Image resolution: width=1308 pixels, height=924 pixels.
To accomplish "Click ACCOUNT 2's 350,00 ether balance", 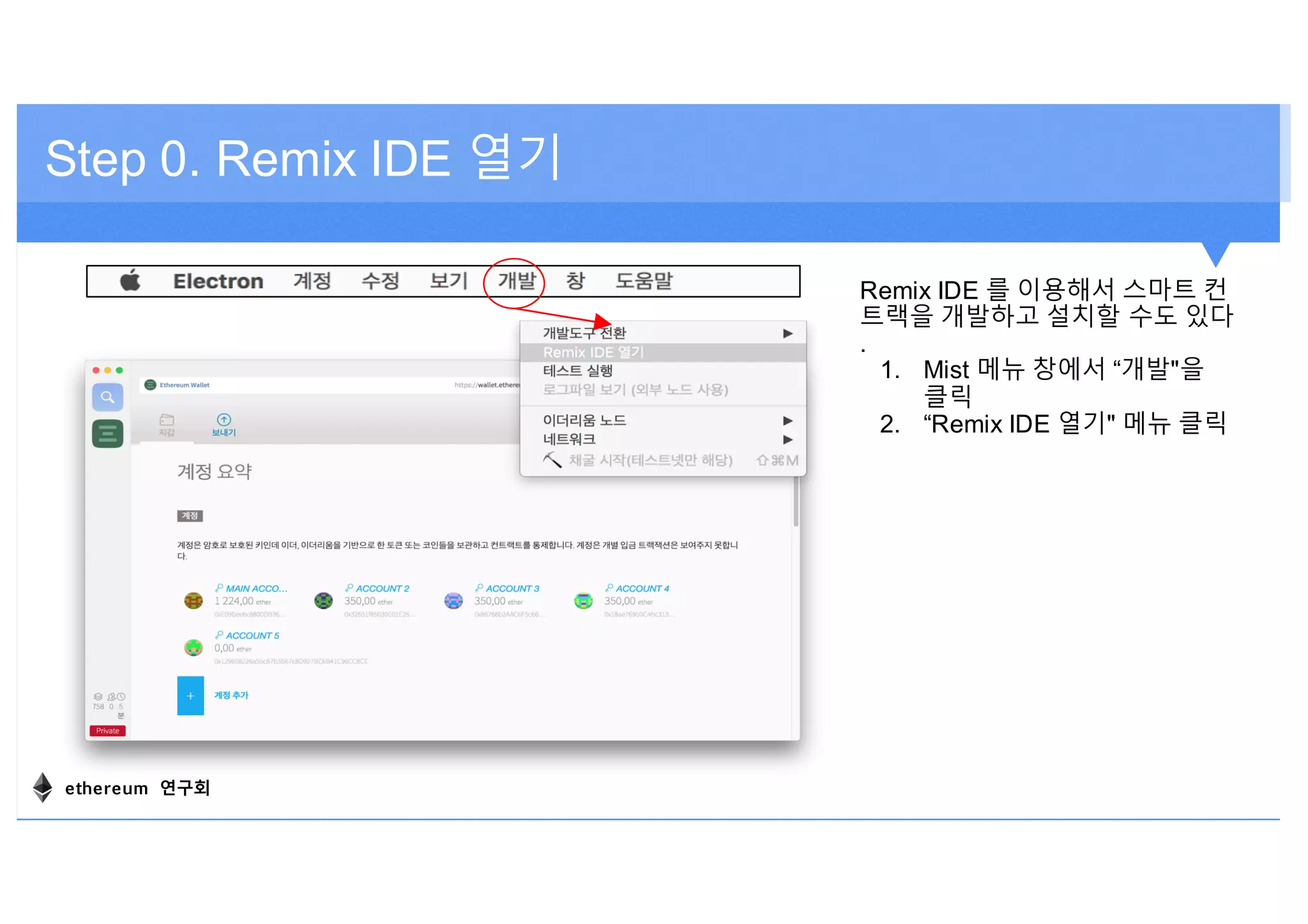I will tap(369, 602).
